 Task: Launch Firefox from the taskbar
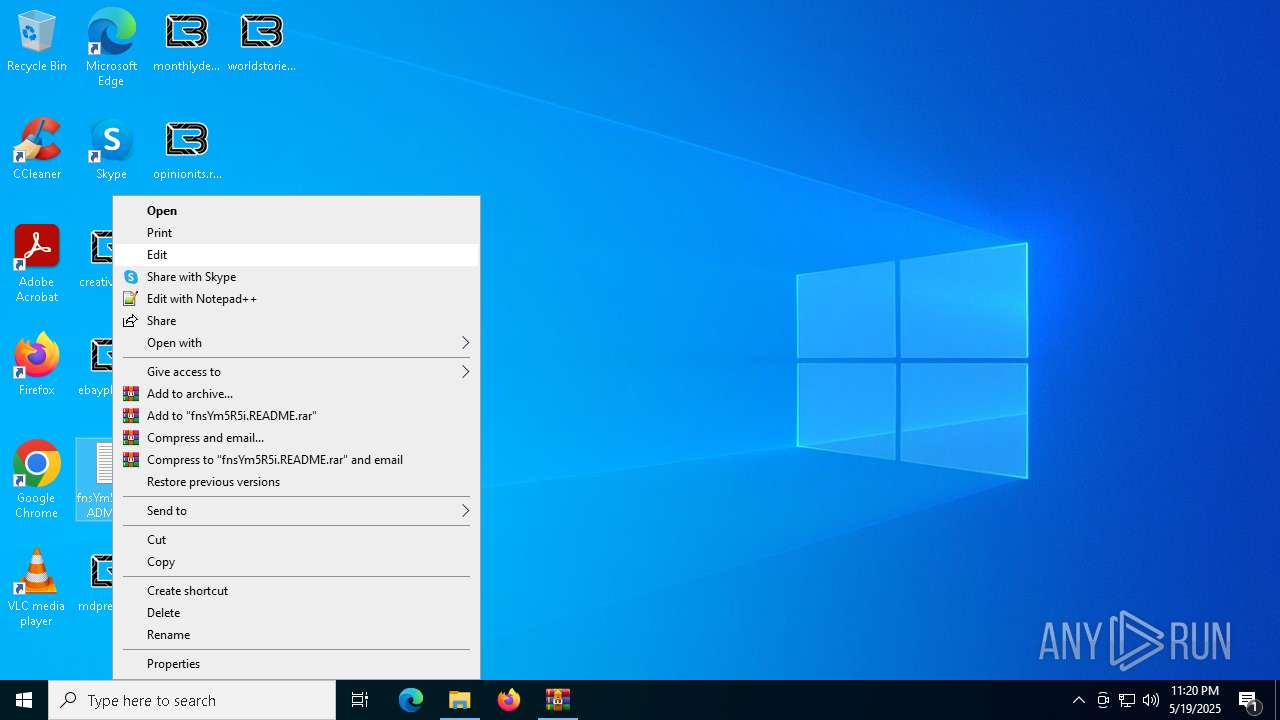coord(509,700)
